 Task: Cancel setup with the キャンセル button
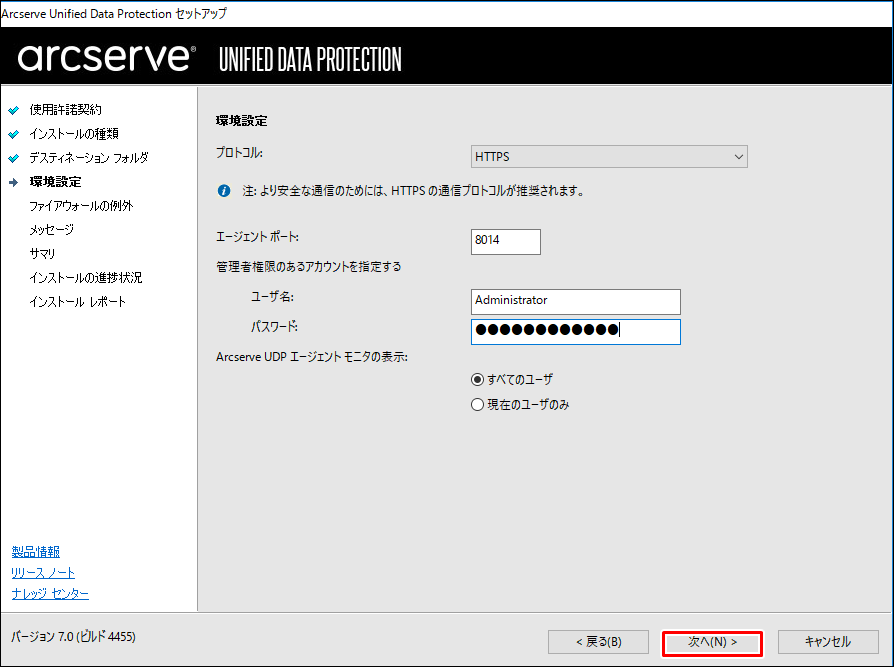coord(828,642)
